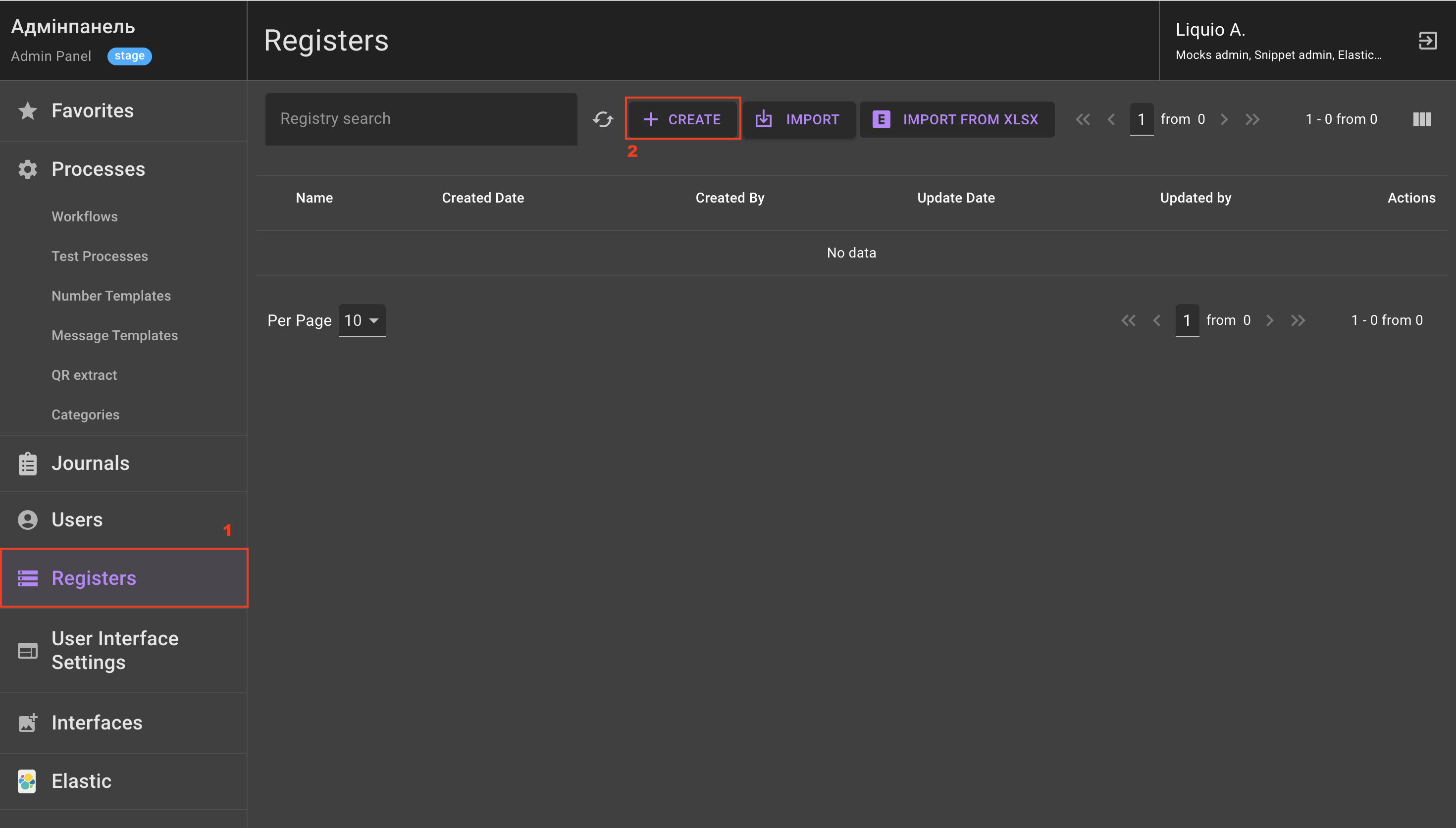Click the Registers list icon

click(x=27, y=578)
